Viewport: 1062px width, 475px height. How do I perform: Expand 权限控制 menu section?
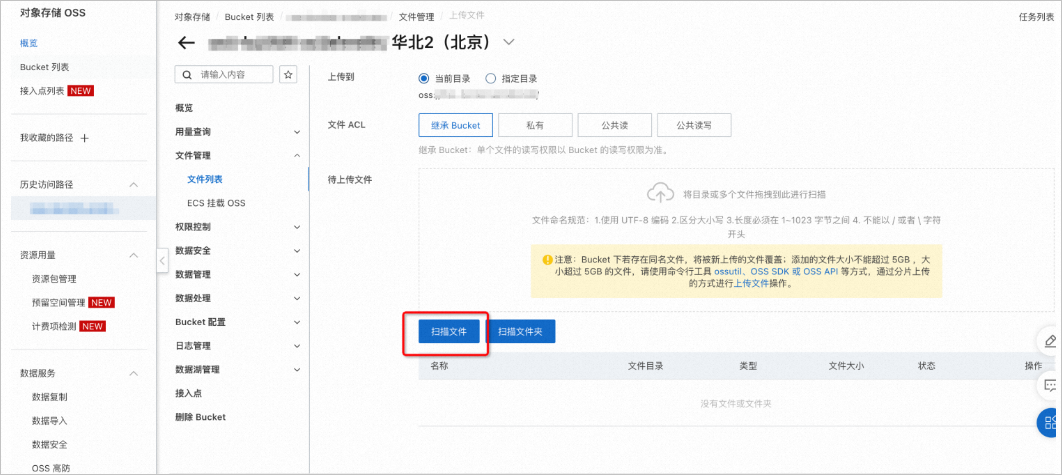pyautogui.click(x=297, y=227)
